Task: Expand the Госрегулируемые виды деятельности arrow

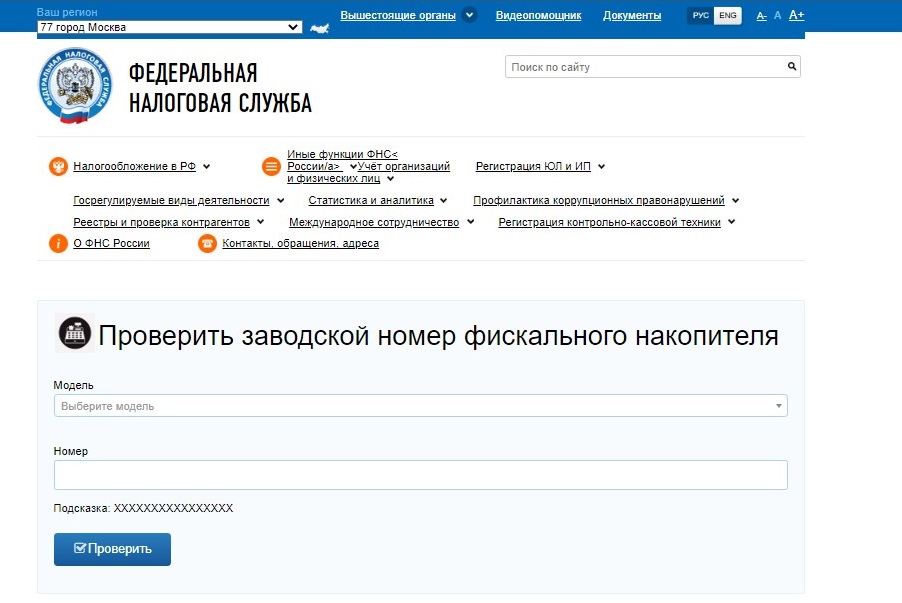Action: click(x=280, y=201)
